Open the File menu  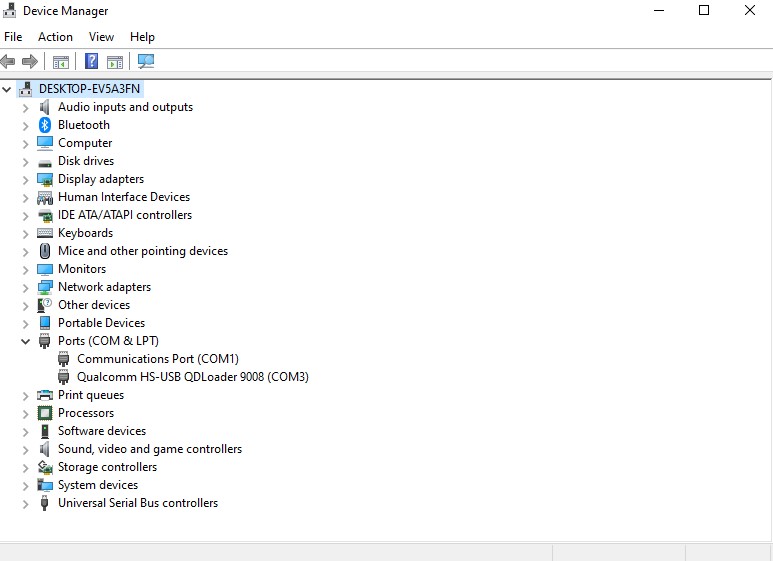pos(13,37)
